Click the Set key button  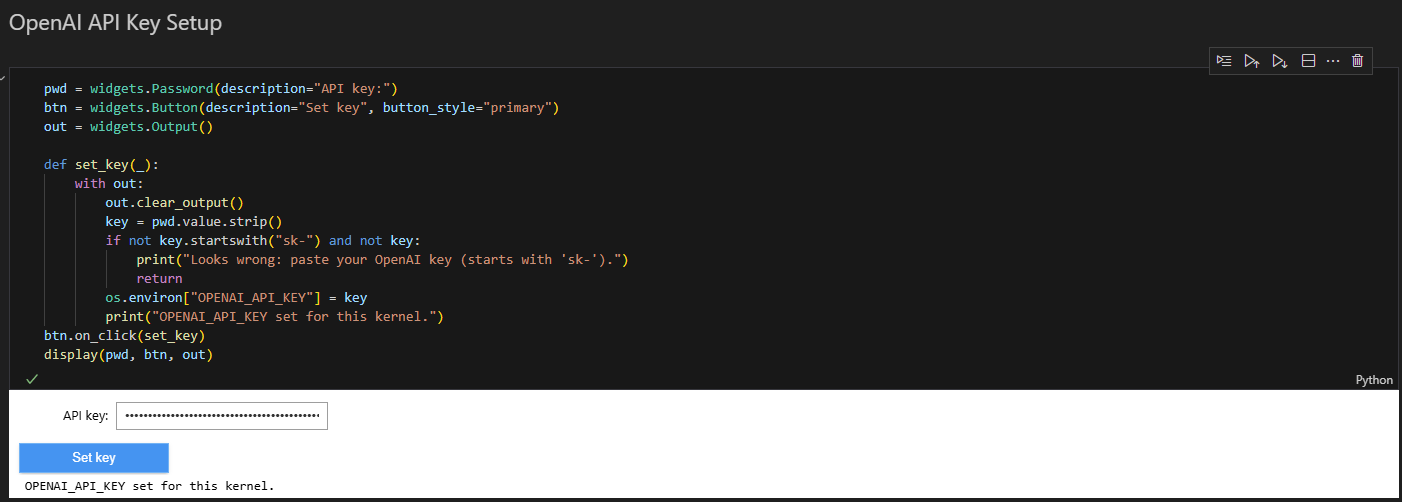94,458
